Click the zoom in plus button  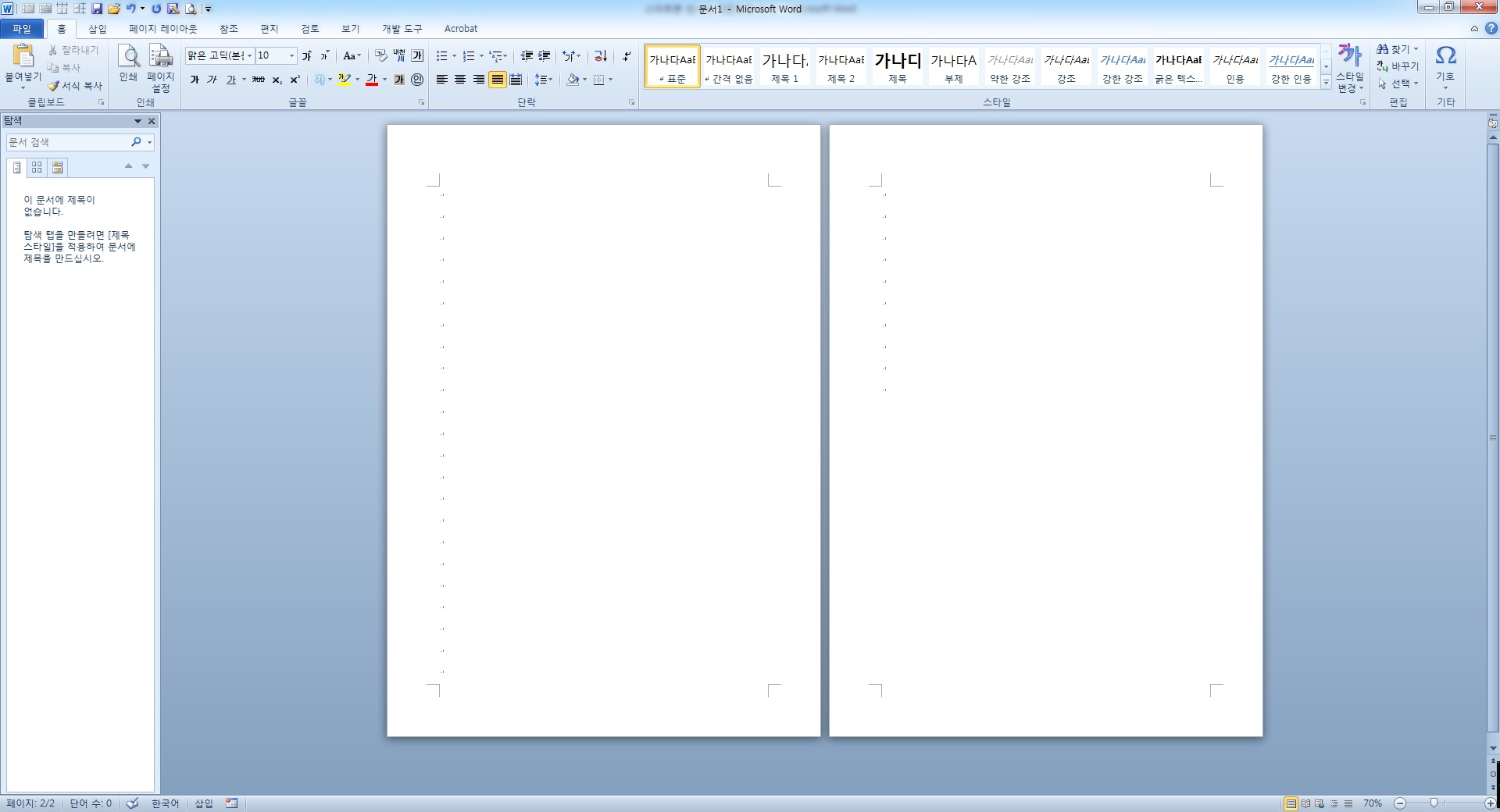click(1490, 803)
